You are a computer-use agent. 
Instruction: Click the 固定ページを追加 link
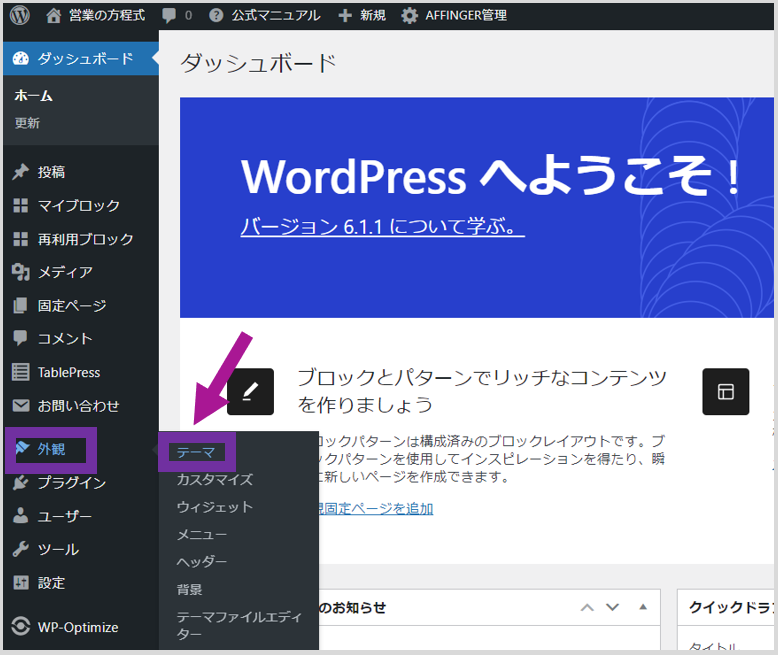(375, 509)
